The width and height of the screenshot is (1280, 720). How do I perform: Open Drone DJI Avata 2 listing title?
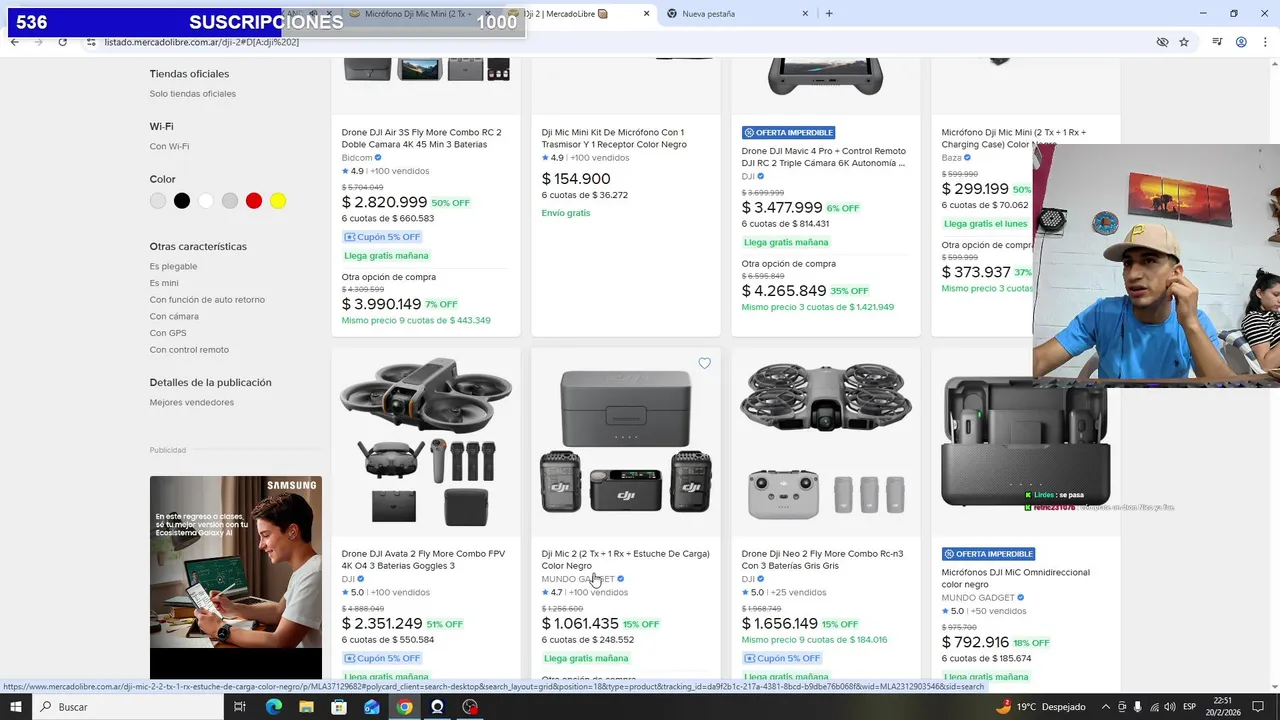pos(423,559)
